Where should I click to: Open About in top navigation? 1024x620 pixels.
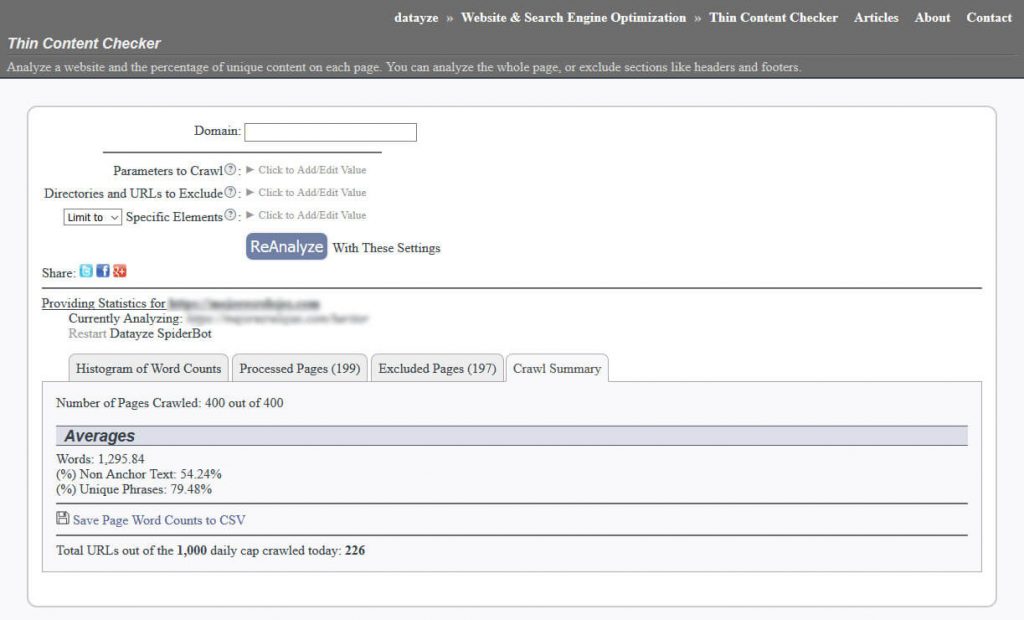933,18
